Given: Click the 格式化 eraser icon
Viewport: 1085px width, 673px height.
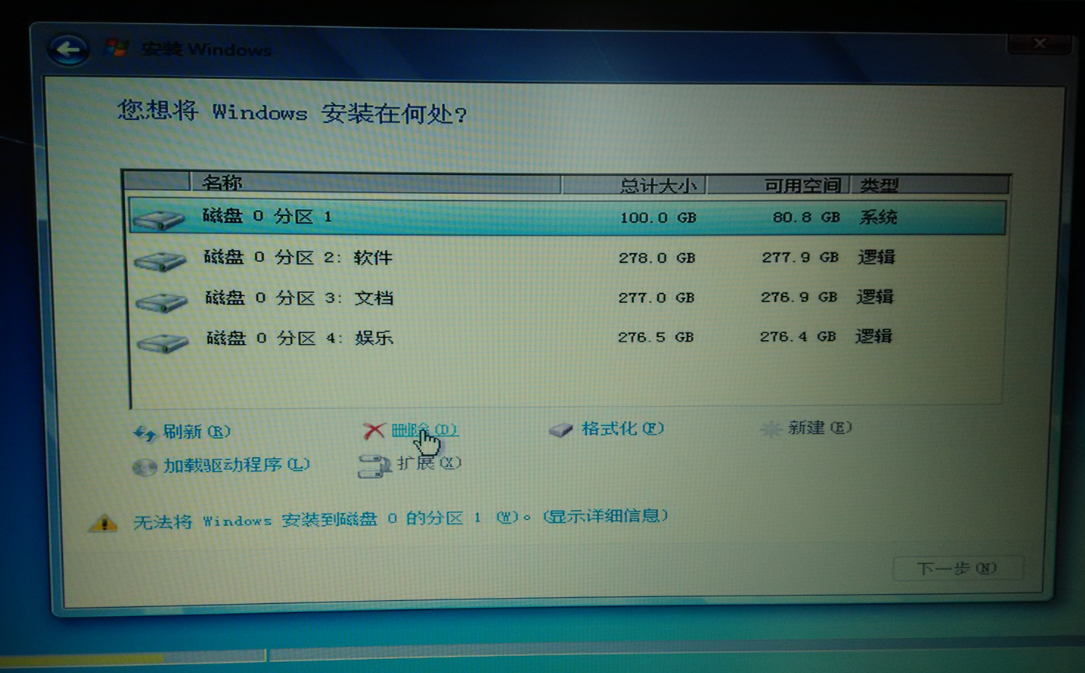Looking at the screenshot, I should coord(561,430).
